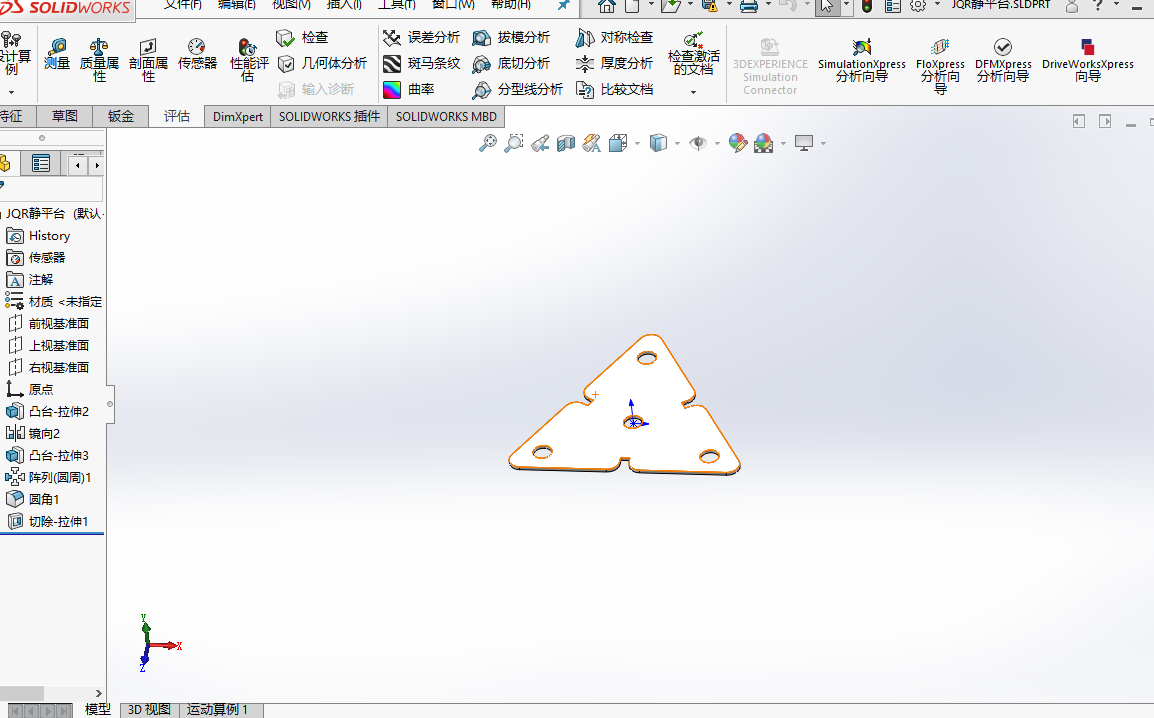Launch DriveWorksXpress 向导
This screenshot has height=718, width=1154.
(1088, 60)
